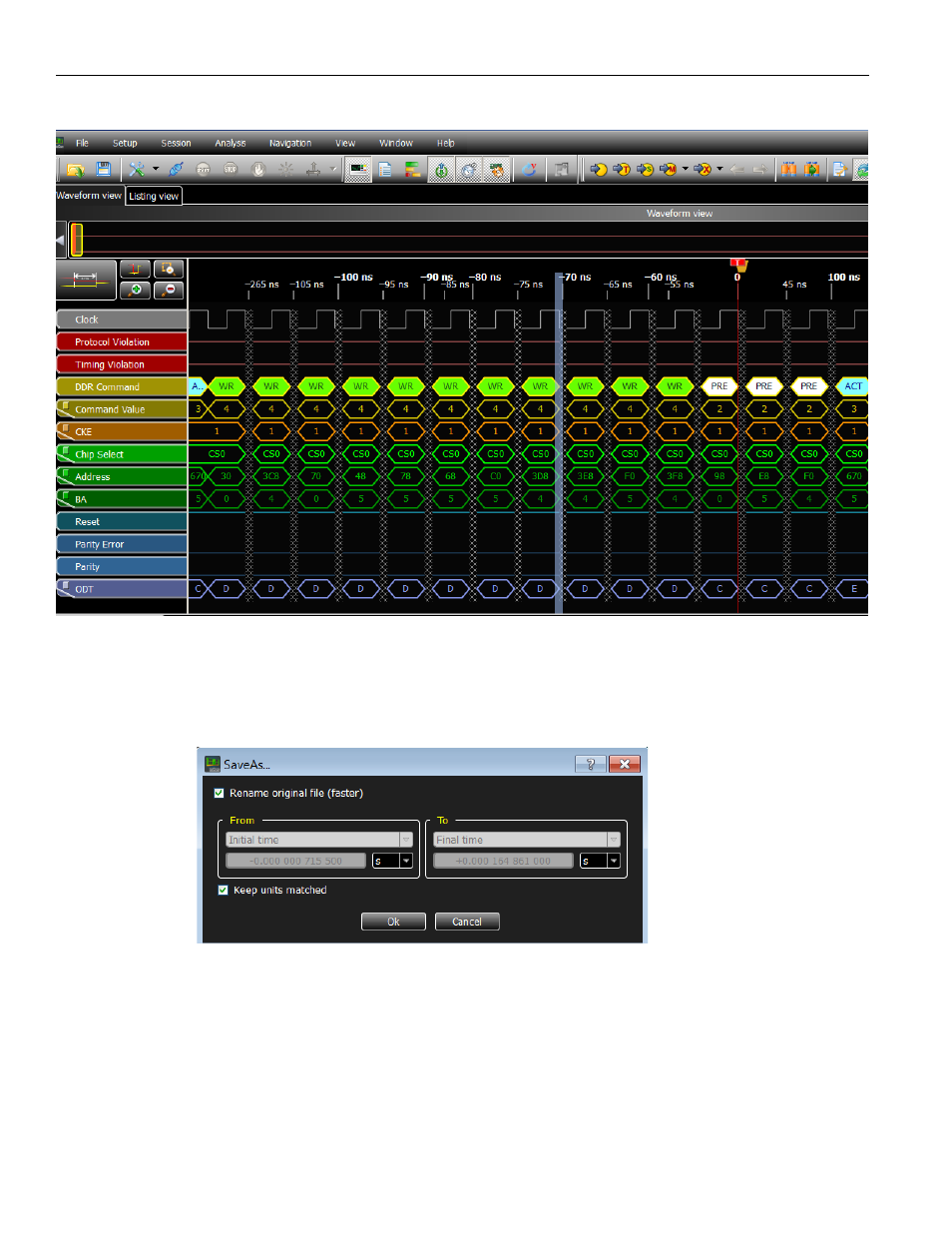
Task: Select the ODT signal label
Action: (122, 589)
